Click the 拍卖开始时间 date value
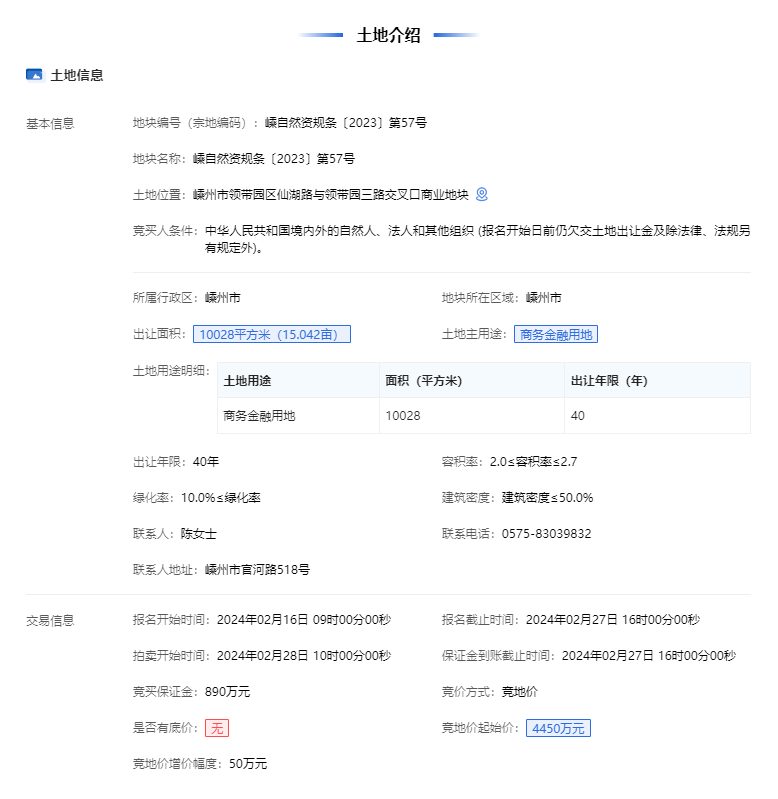This screenshot has width=778, height=799. point(303,656)
